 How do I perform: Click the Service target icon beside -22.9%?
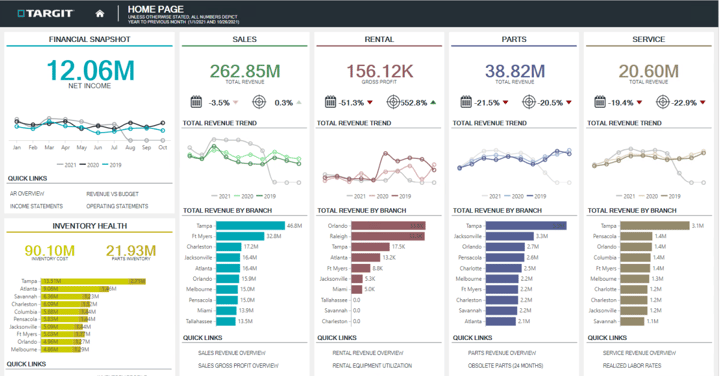[x=663, y=102]
